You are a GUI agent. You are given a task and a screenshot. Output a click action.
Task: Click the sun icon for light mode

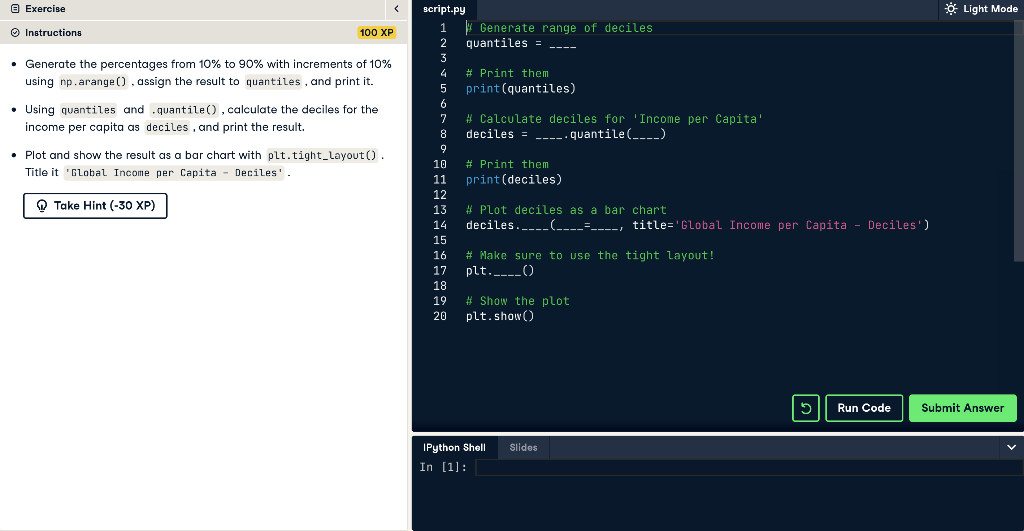click(x=951, y=9)
